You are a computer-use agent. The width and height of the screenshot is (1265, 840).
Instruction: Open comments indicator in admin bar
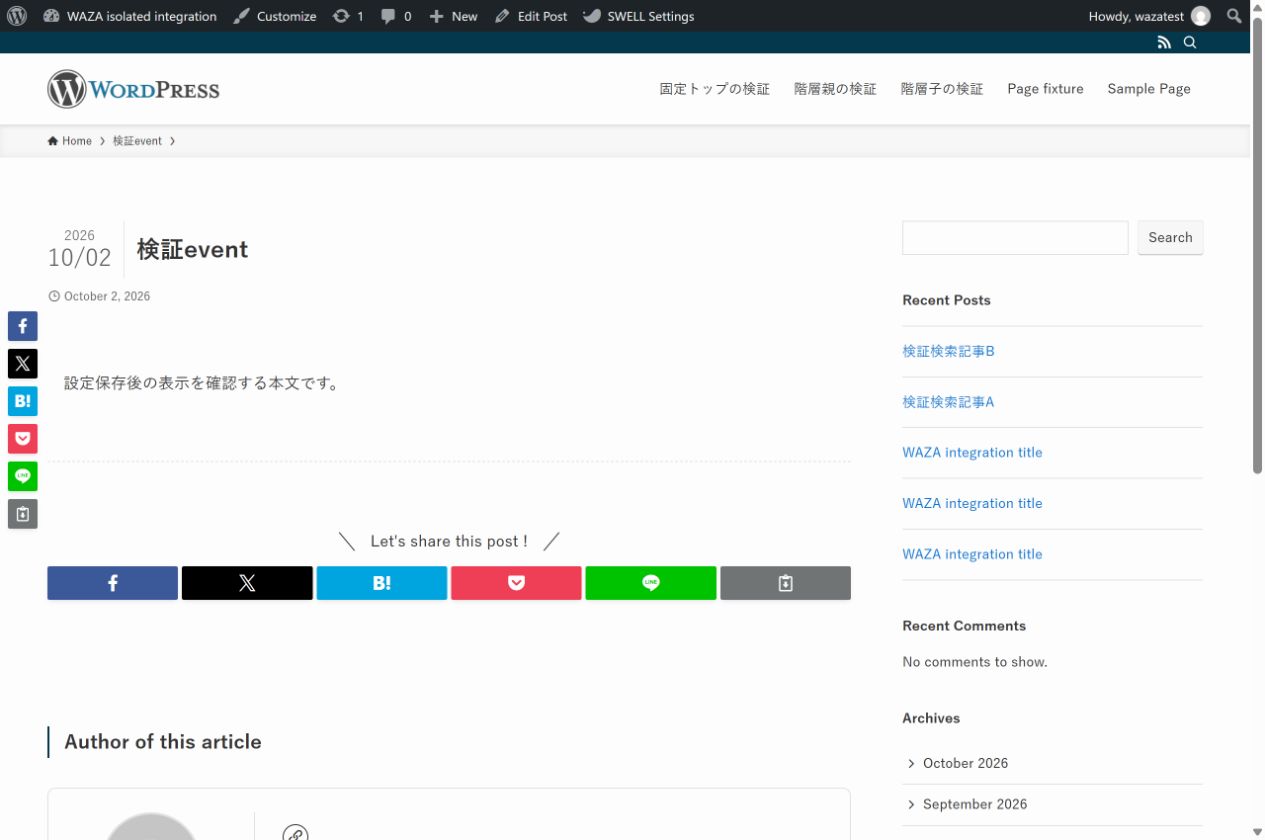tap(396, 16)
